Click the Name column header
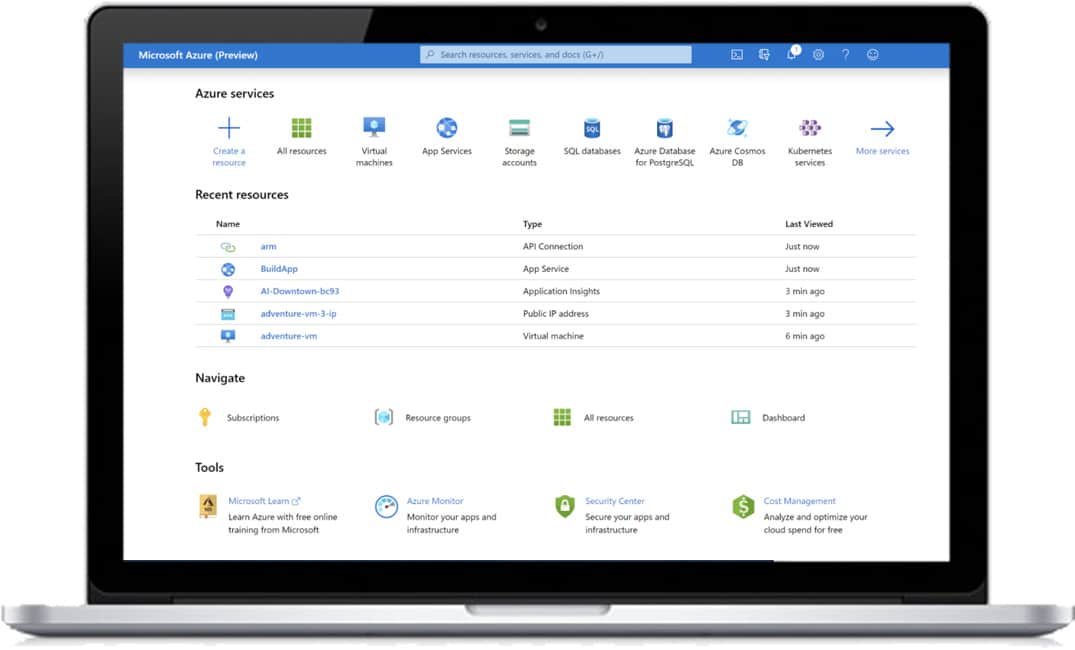This screenshot has width=1075, height=650. [228, 224]
